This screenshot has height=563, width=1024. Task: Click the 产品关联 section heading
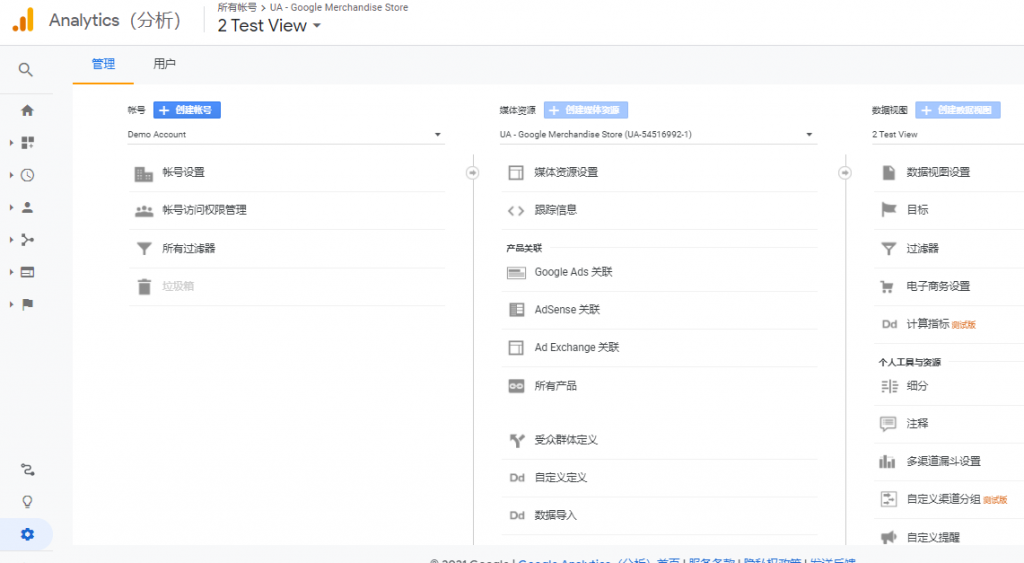coord(524,248)
